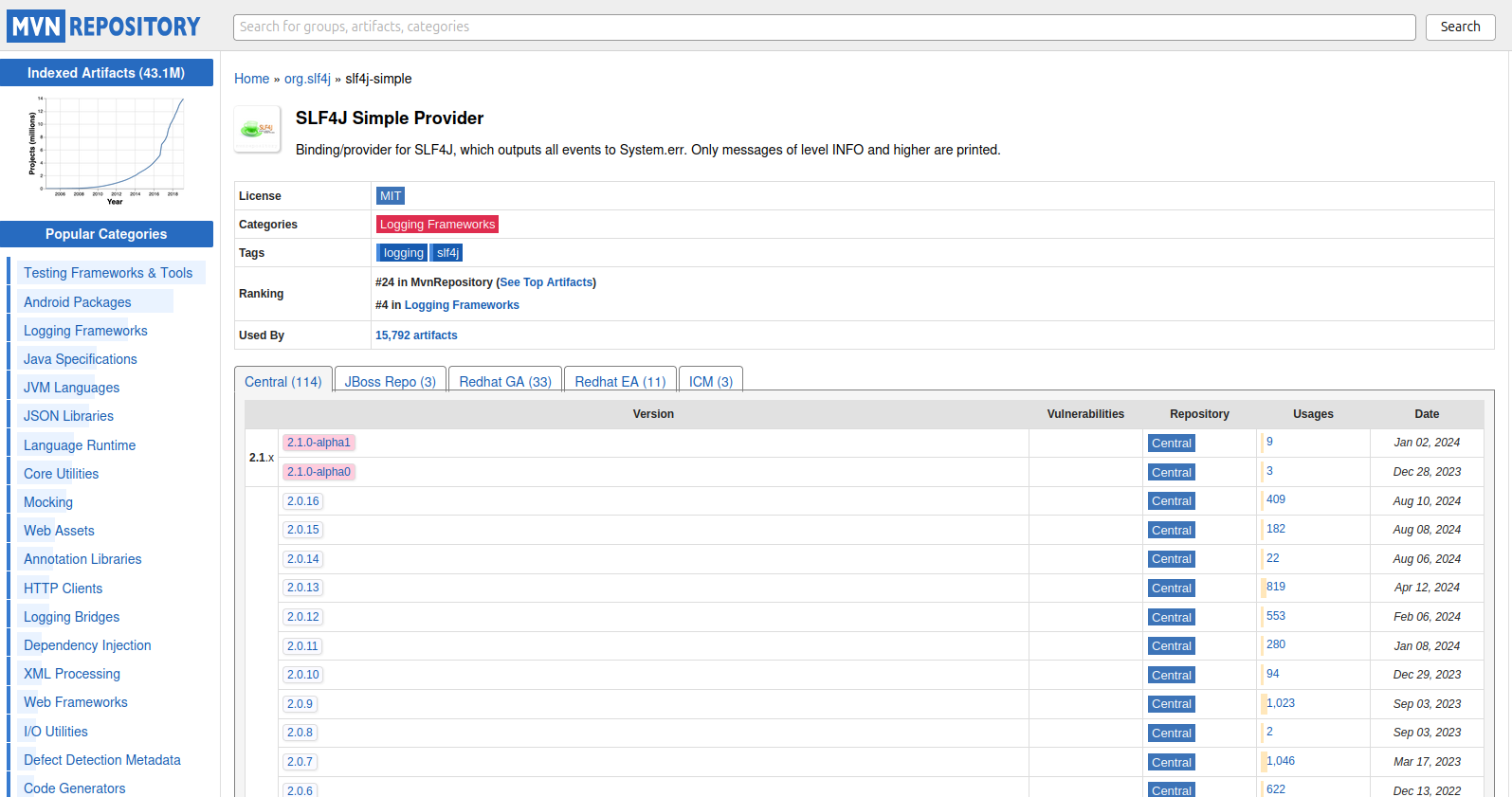The height and width of the screenshot is (797, 1512).
Task: Click the MIT license badge
Action: [x=391, y=196]
